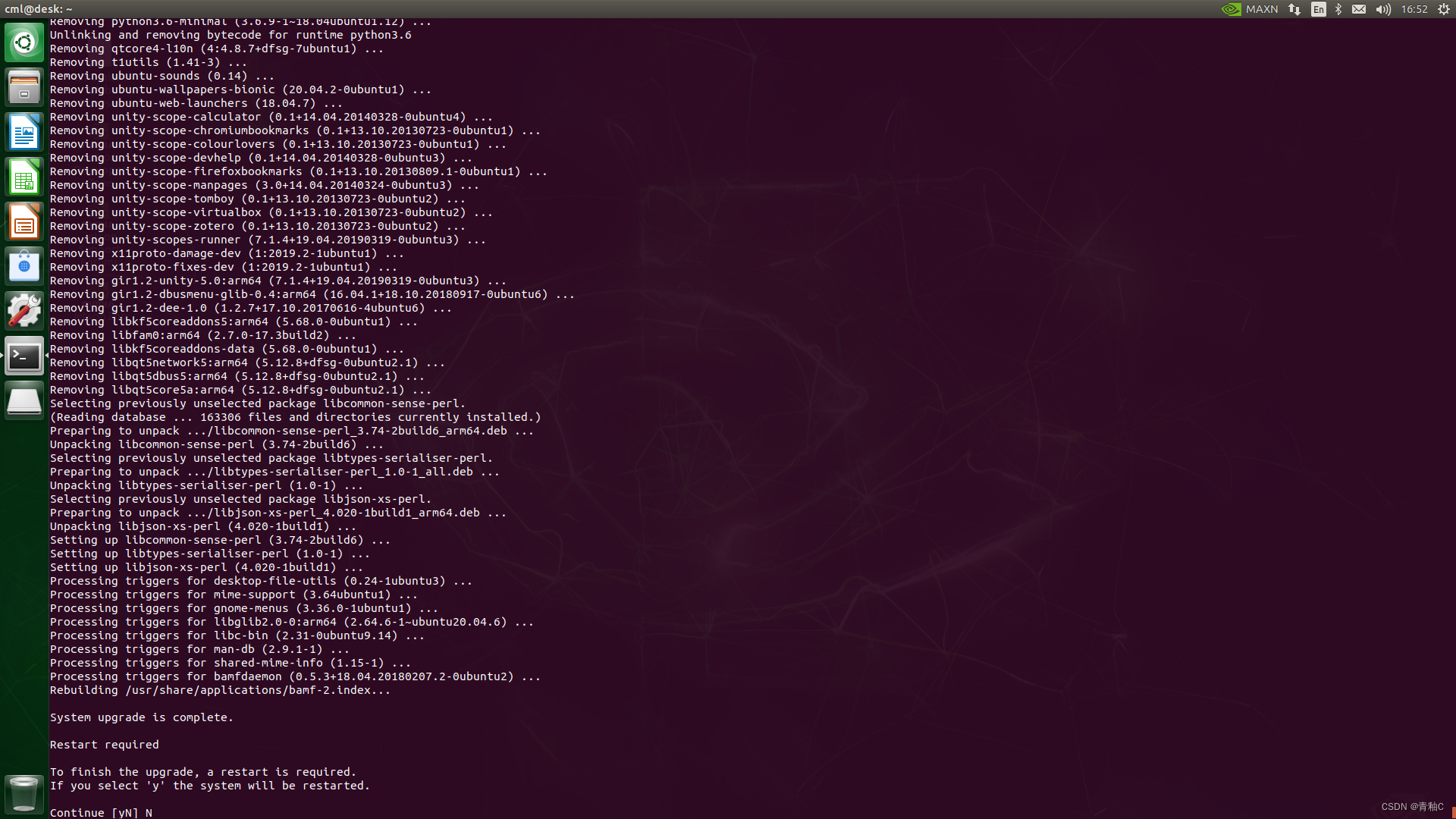This screenshot has width=1456, height=819.
Task: Click 'Setting up libtypes-serialiser-perl' line
Action: tap(210, 554)
